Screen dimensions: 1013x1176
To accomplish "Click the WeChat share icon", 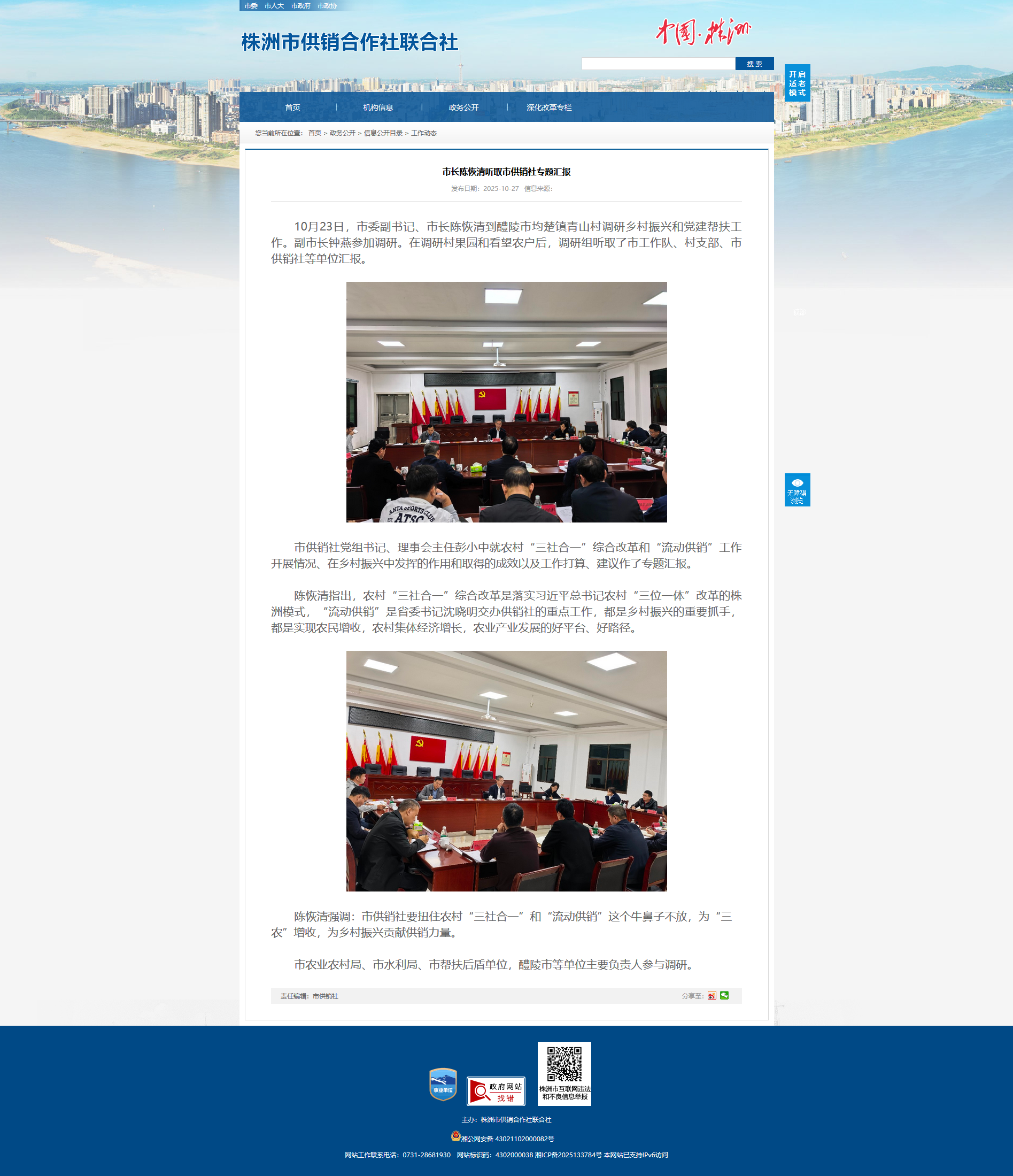I will [724, 996].
